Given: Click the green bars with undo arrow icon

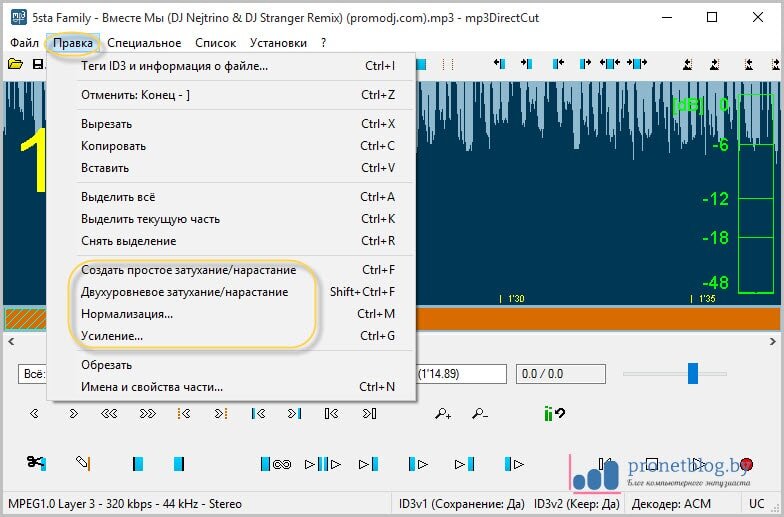Looking at the screenshot, I should [x=554, y=414].
